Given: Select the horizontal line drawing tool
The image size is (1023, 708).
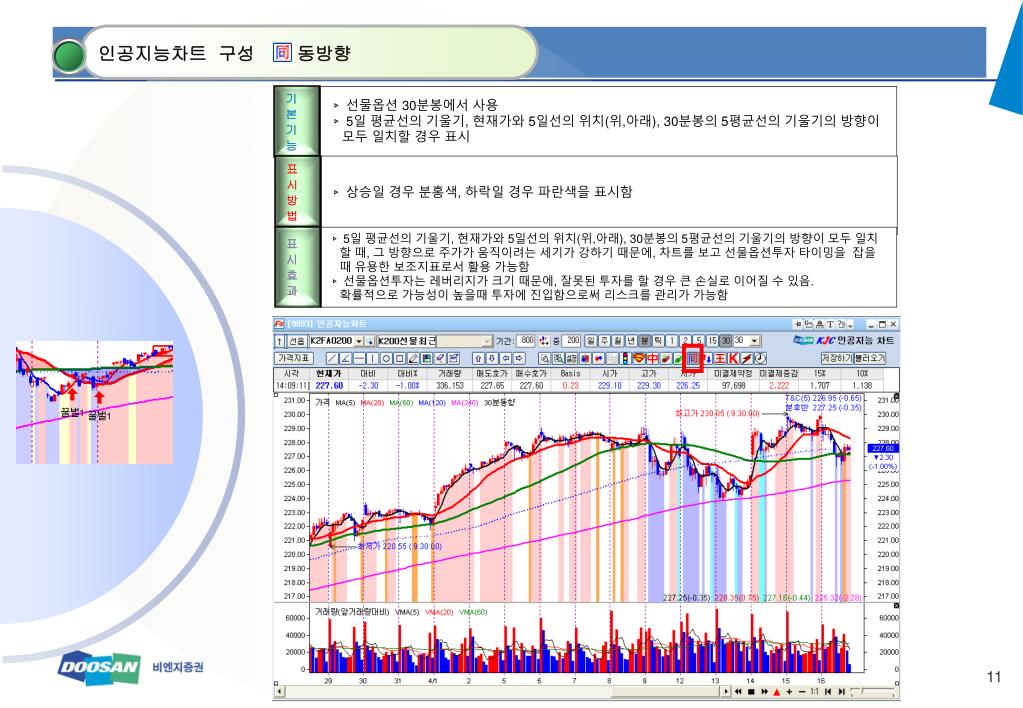Looking at the screenshot, I should point(359,358).
